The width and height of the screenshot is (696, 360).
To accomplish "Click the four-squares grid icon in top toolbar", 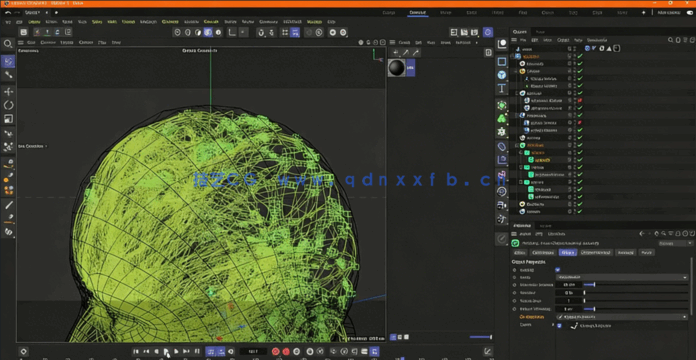I will click(x=285, y=32).
